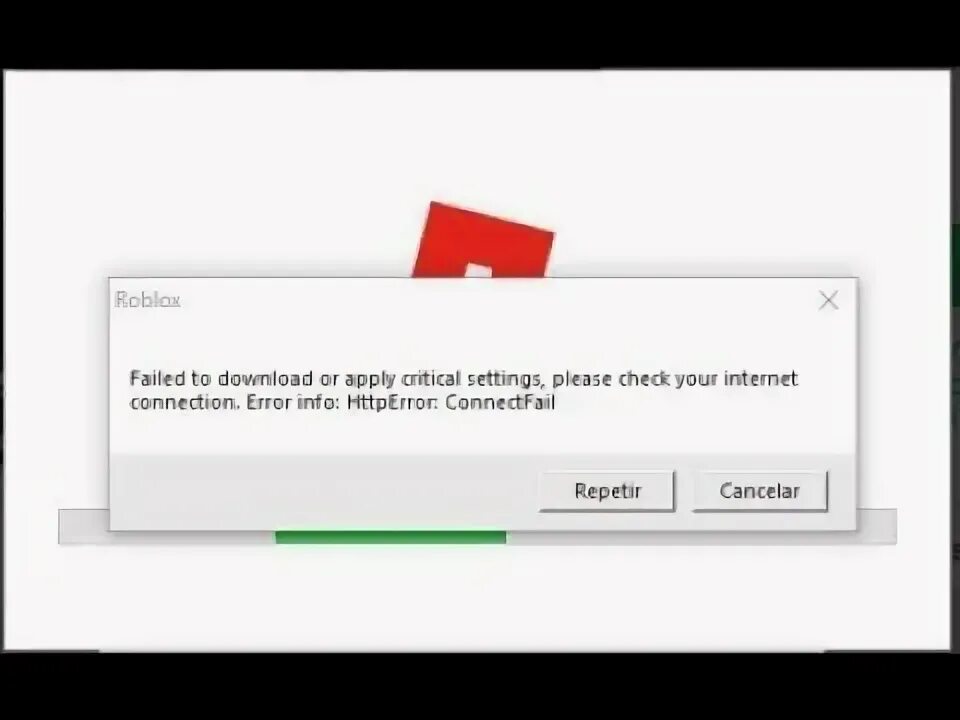Click the white launcher area below progress bar
This screenshot has height=720, width=960.
point(478,597)
